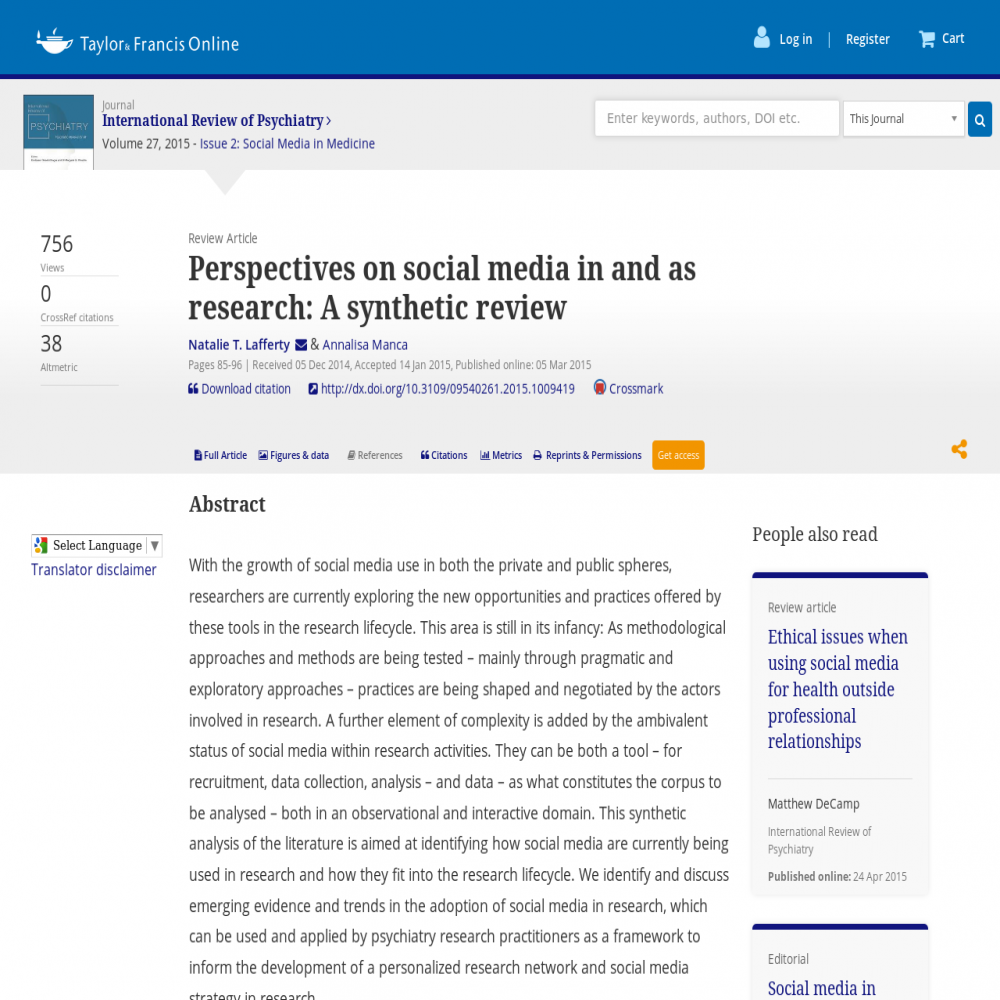Open author Annalisa Manca's link

point(365,345)
